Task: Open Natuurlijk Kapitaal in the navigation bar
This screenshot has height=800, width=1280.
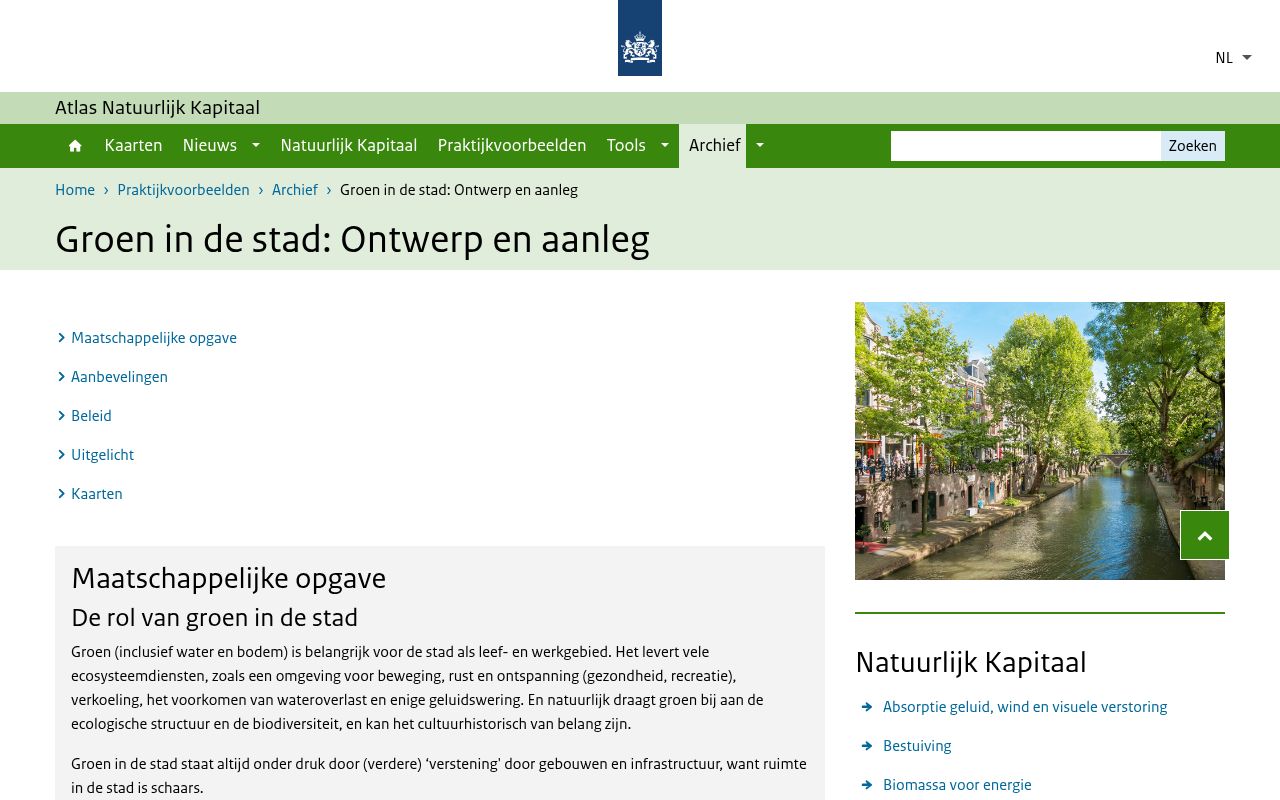Action: (x=349, y=146)
